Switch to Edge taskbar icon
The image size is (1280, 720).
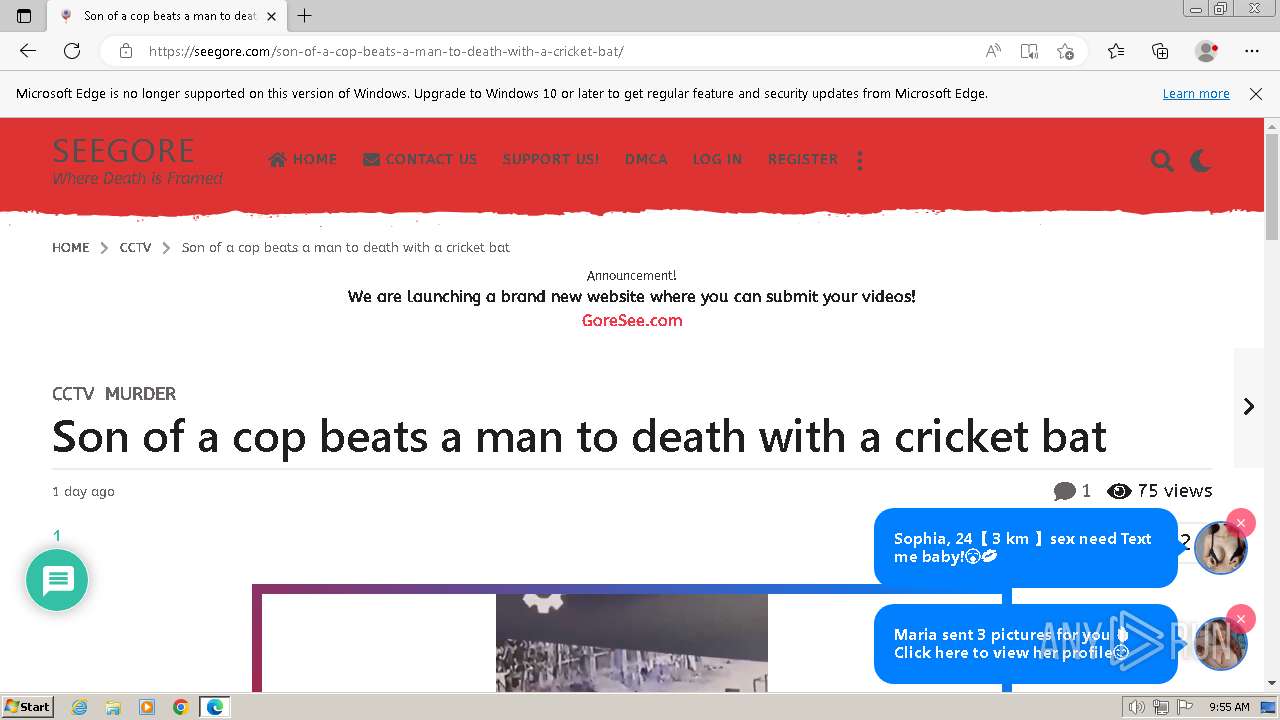[x=215, y=707]
